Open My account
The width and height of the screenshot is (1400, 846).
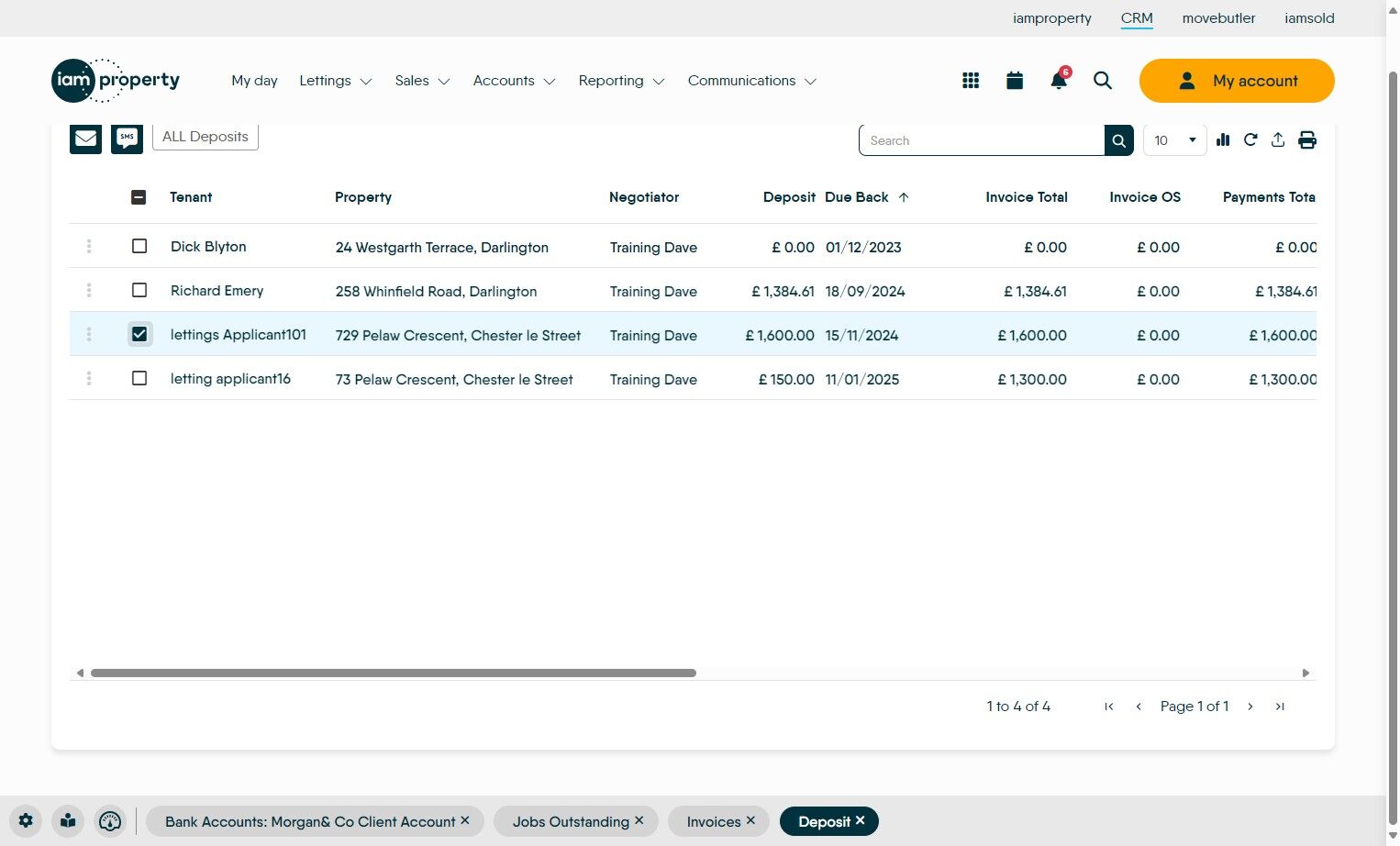(1237, 81)
